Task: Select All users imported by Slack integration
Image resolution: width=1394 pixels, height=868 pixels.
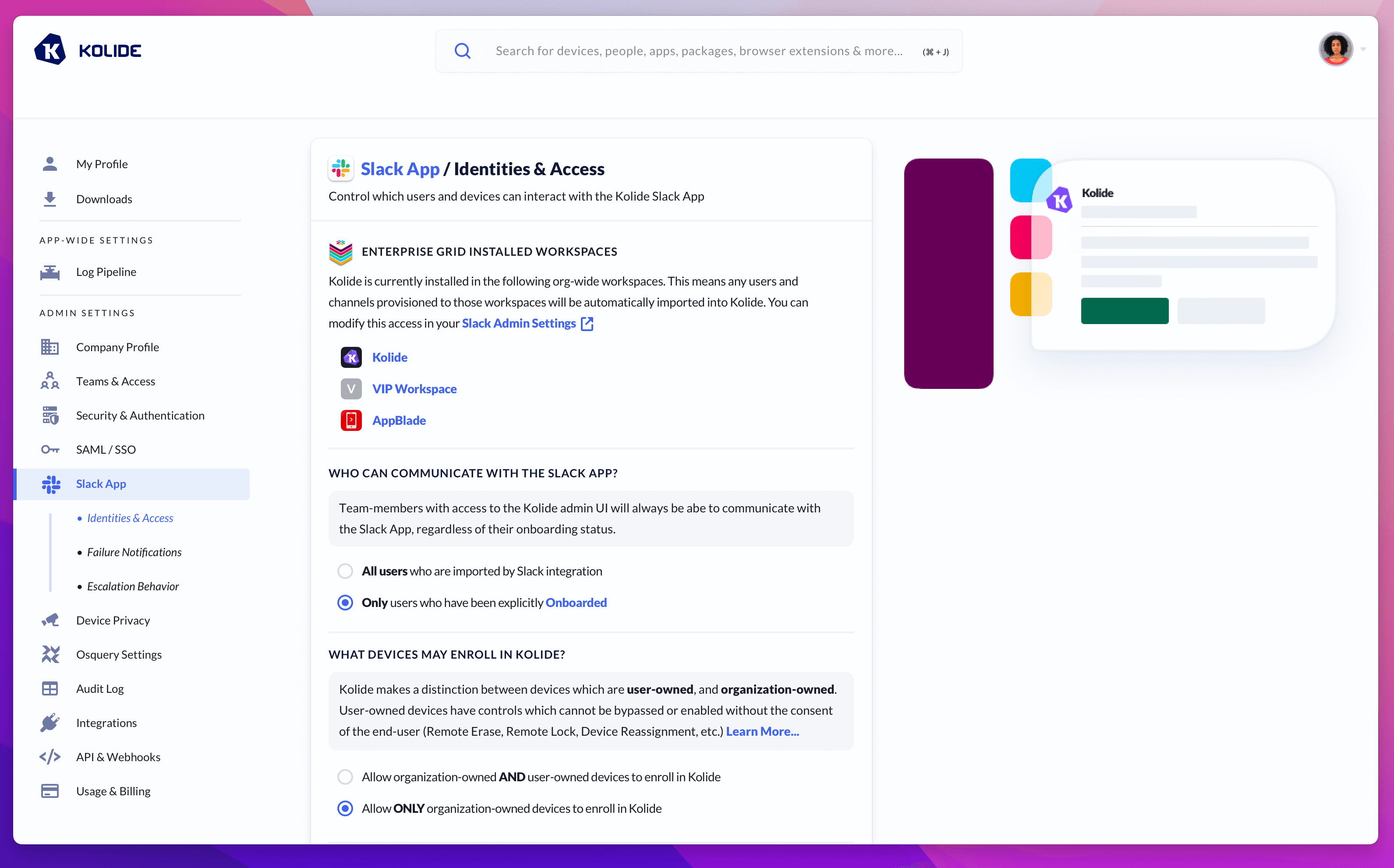Action: (x=345, y=571)
